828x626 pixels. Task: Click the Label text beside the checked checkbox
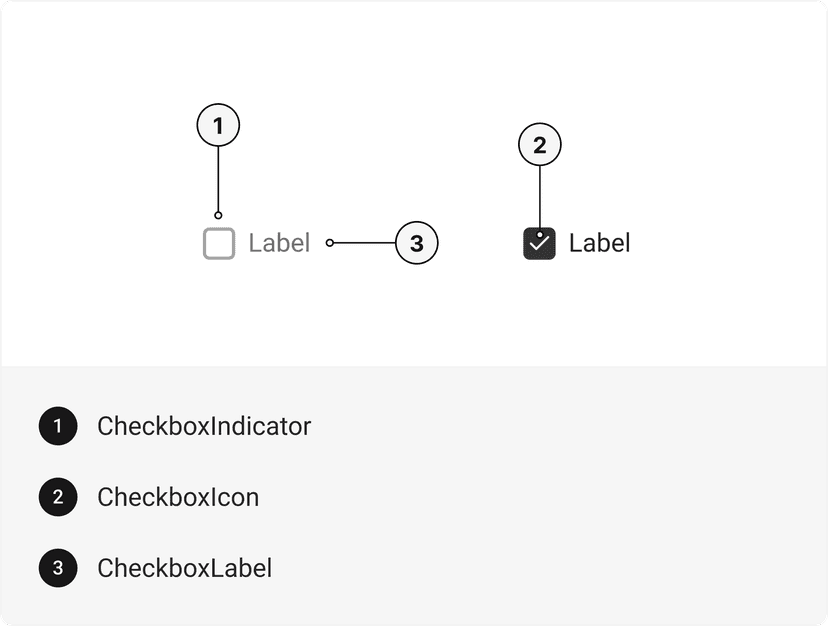599,242
